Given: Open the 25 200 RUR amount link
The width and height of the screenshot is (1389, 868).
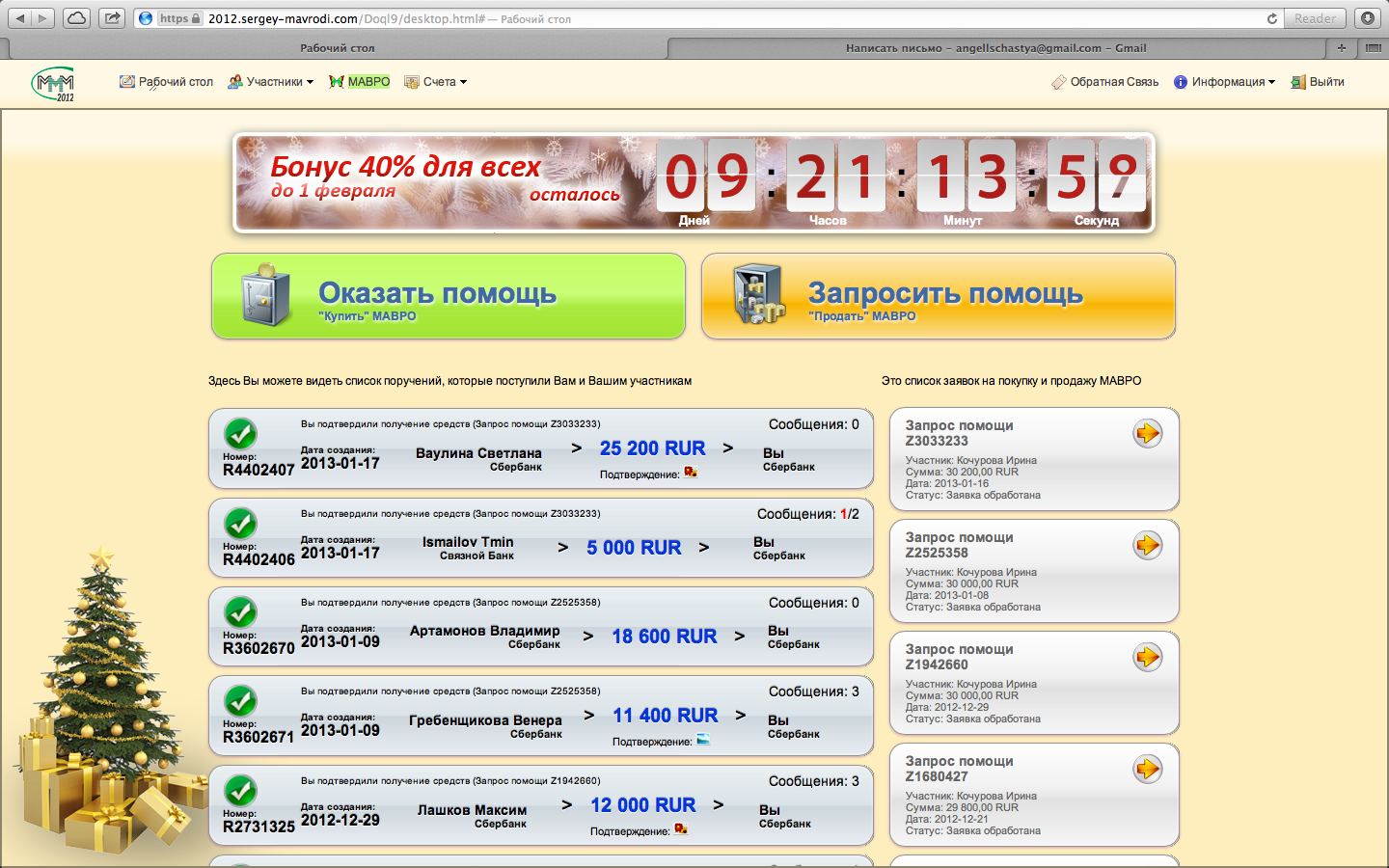Looking at the screenshot, I should 653,448.
